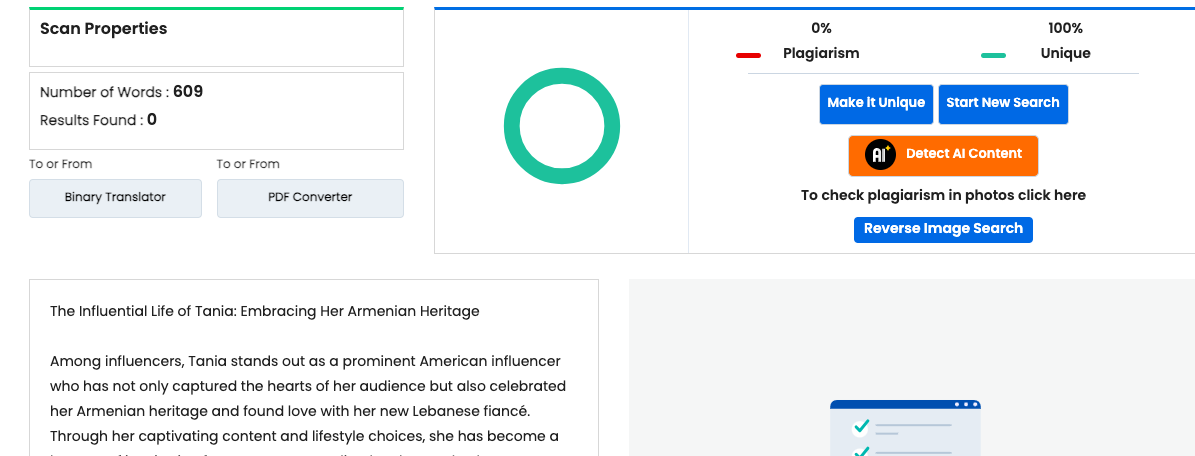Click the paragraph beginning 'Among influencers'
This screenshot has height=456, width=1195.
pos(305,398)
